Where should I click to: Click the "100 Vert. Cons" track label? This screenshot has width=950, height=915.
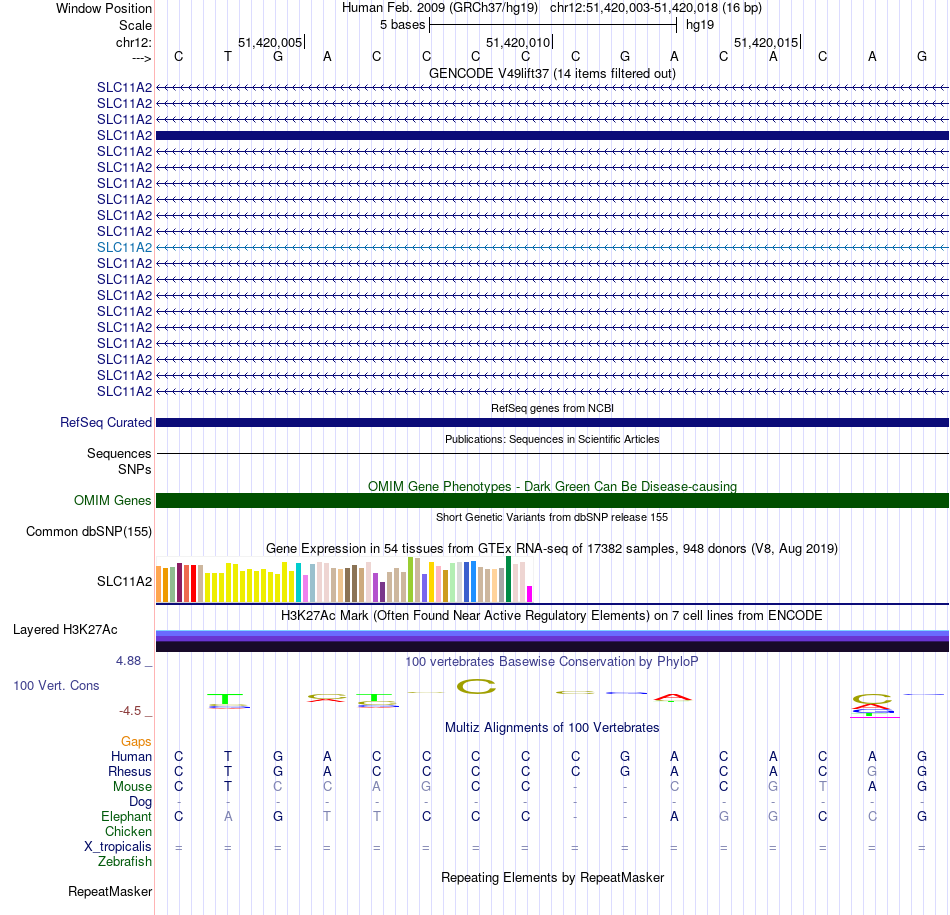56,685
